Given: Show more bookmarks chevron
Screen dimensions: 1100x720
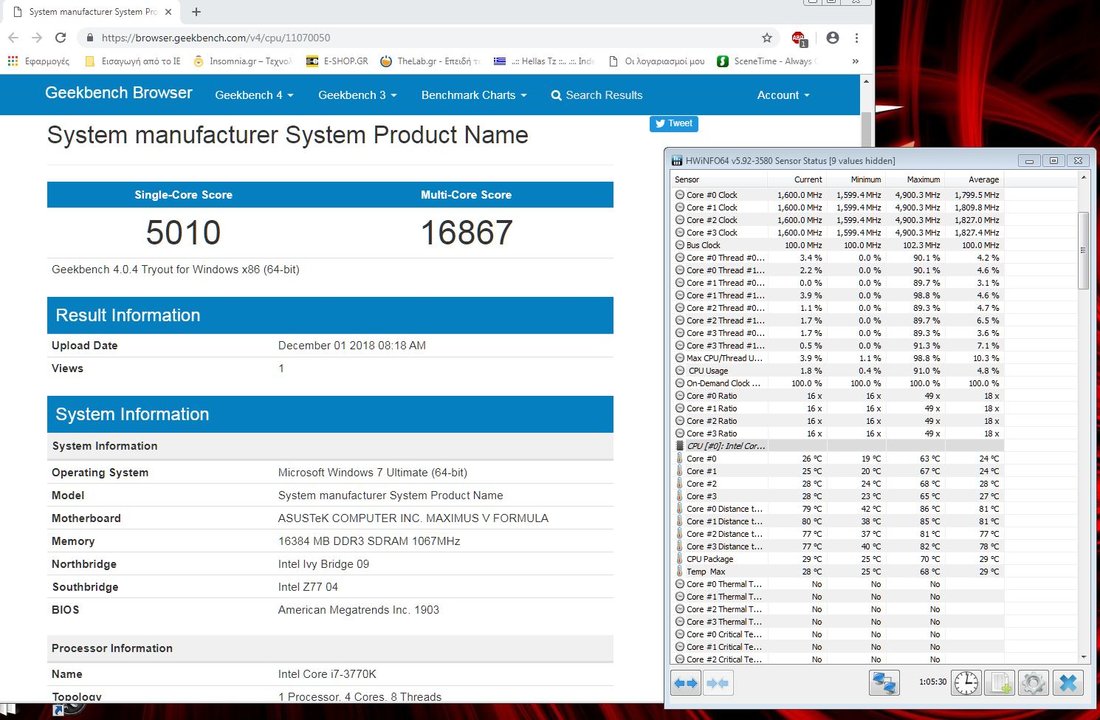Looking at the screenshot, I should point(855,61).
